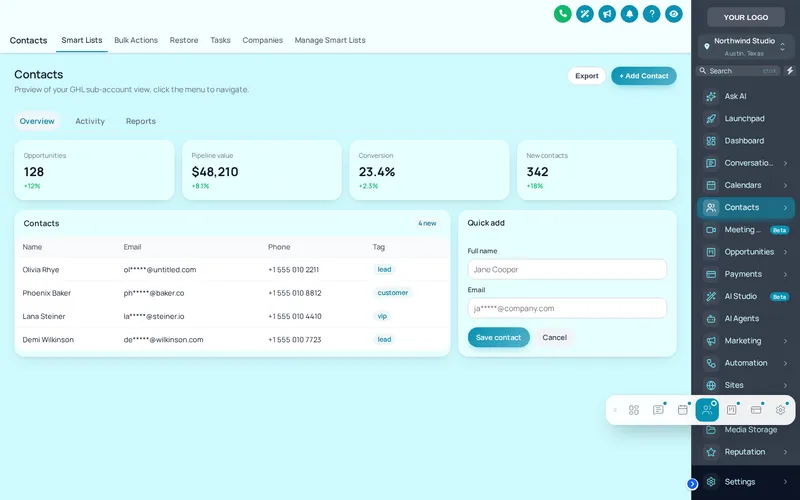The image size is (800, 500).
Task: Click the sidebar Search field
Action: pyautogui.click(x=738, y=71)
